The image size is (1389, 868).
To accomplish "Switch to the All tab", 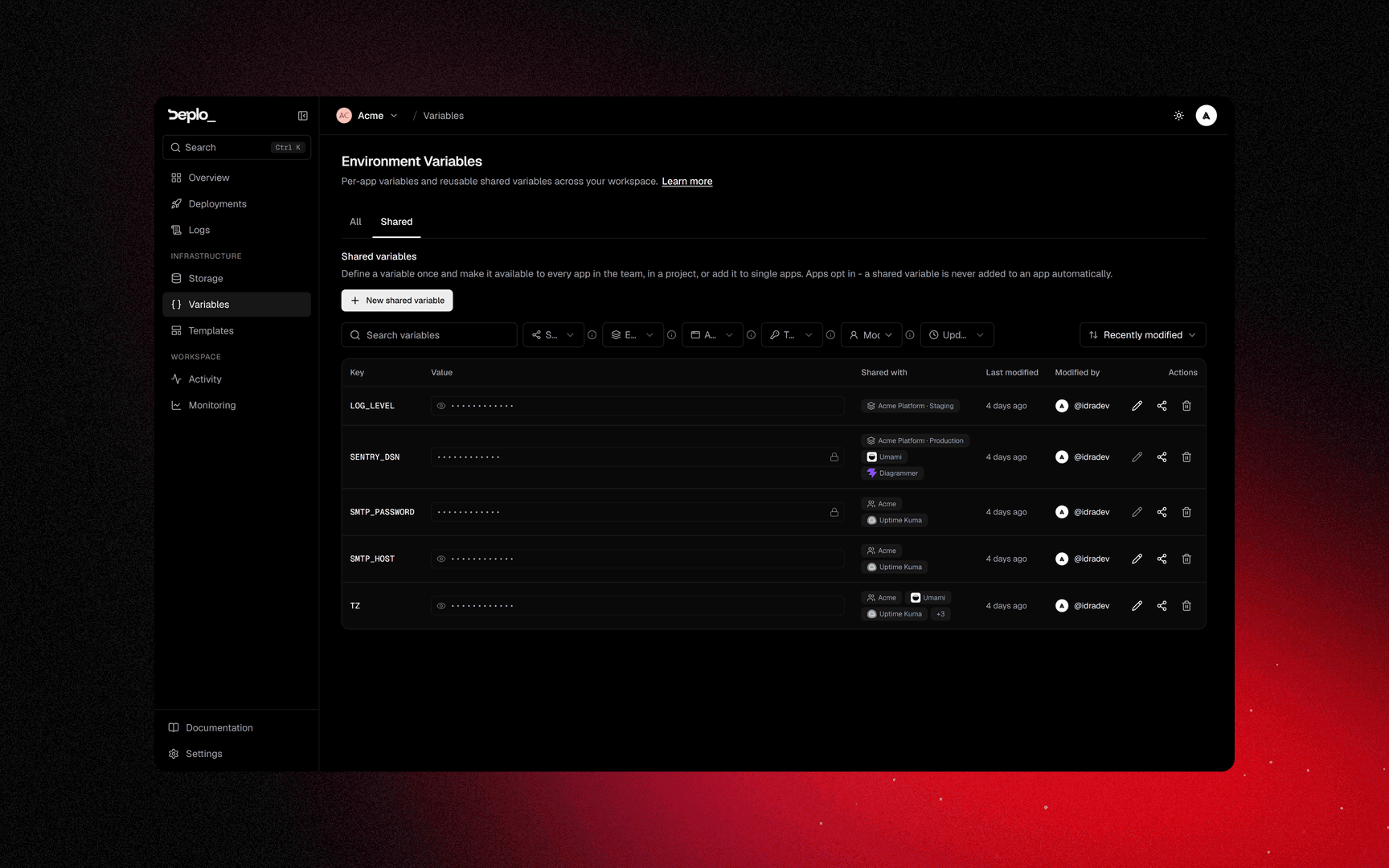I will click(x=355, y=222).
